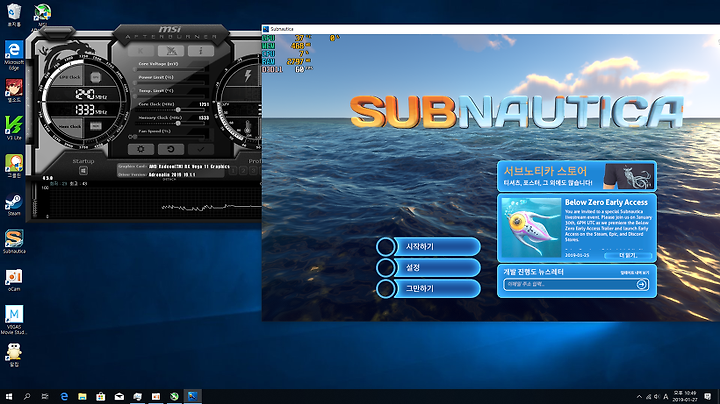The image size is (720, 404).
Task: Open the anime character desktop icon
Action: [14, 90]
